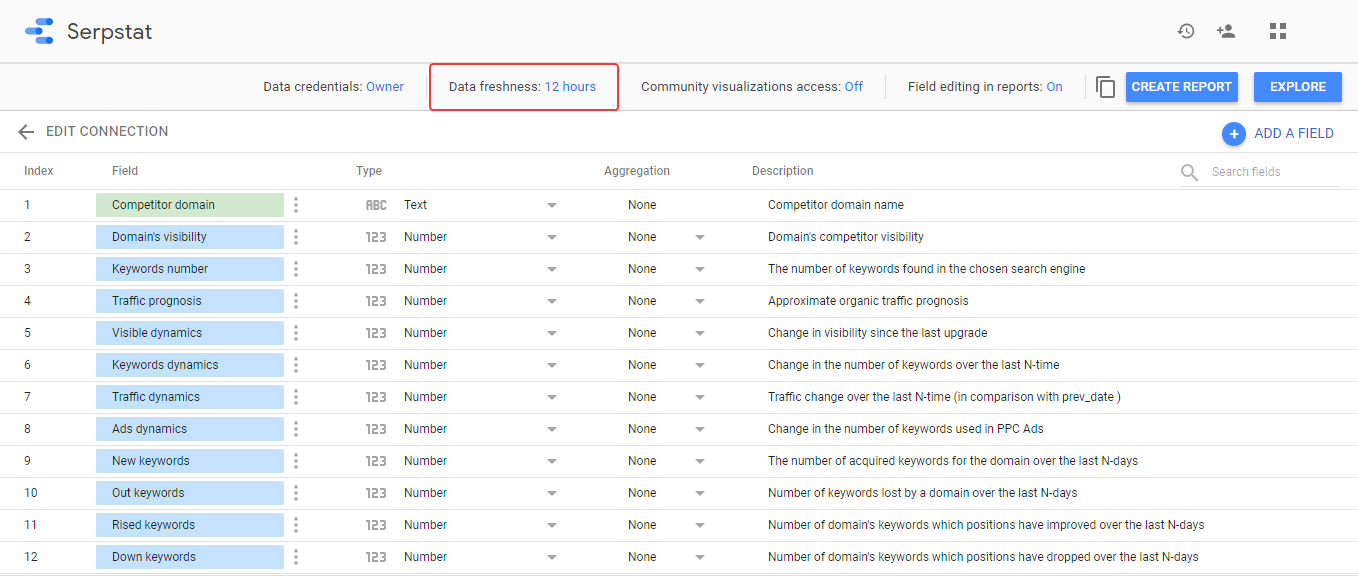The image size is (1358, 578).
Task: Open three-dot menu for Keywords number
Action: (296, 269)
